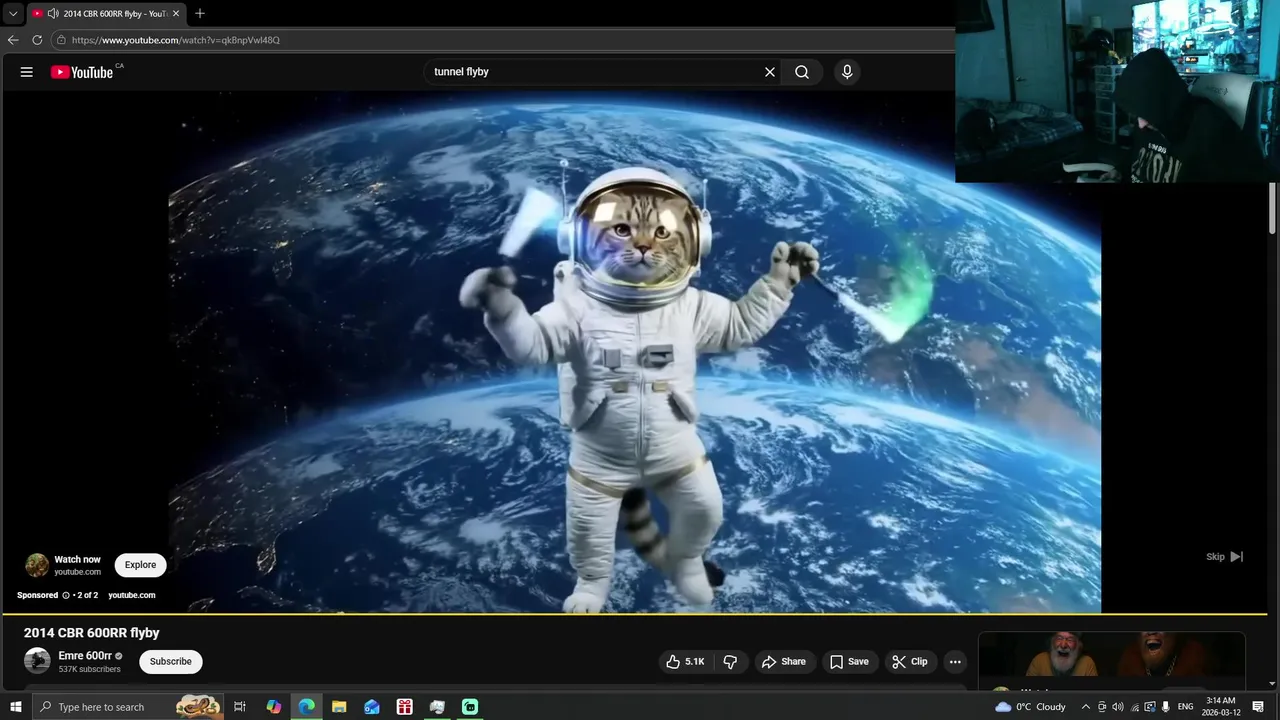Click the display cast tray icon

[1150, 707]
